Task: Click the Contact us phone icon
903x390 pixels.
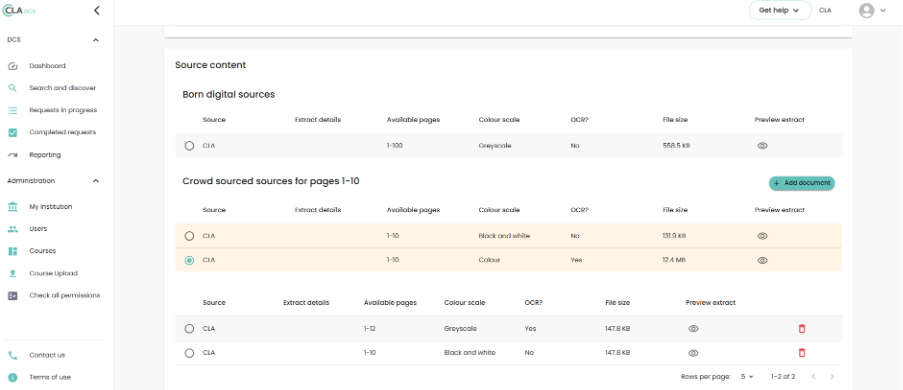Action: [x=13, y=355]
